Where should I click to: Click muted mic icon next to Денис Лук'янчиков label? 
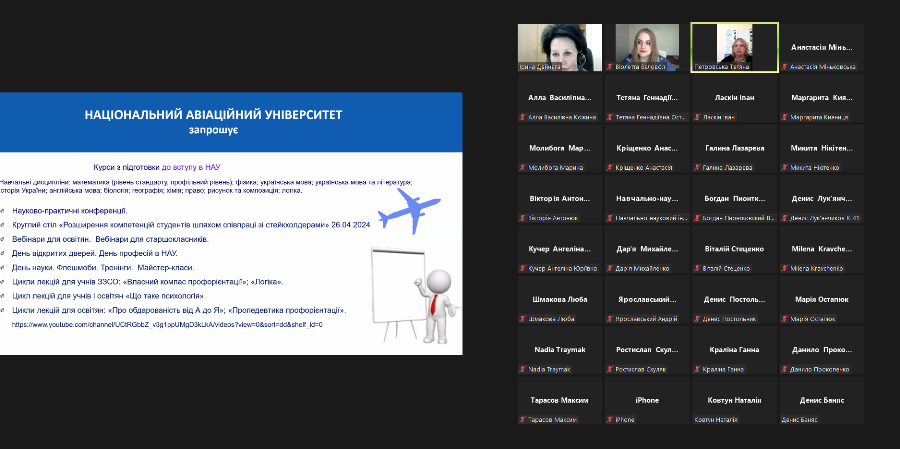[x=785, y=218]
